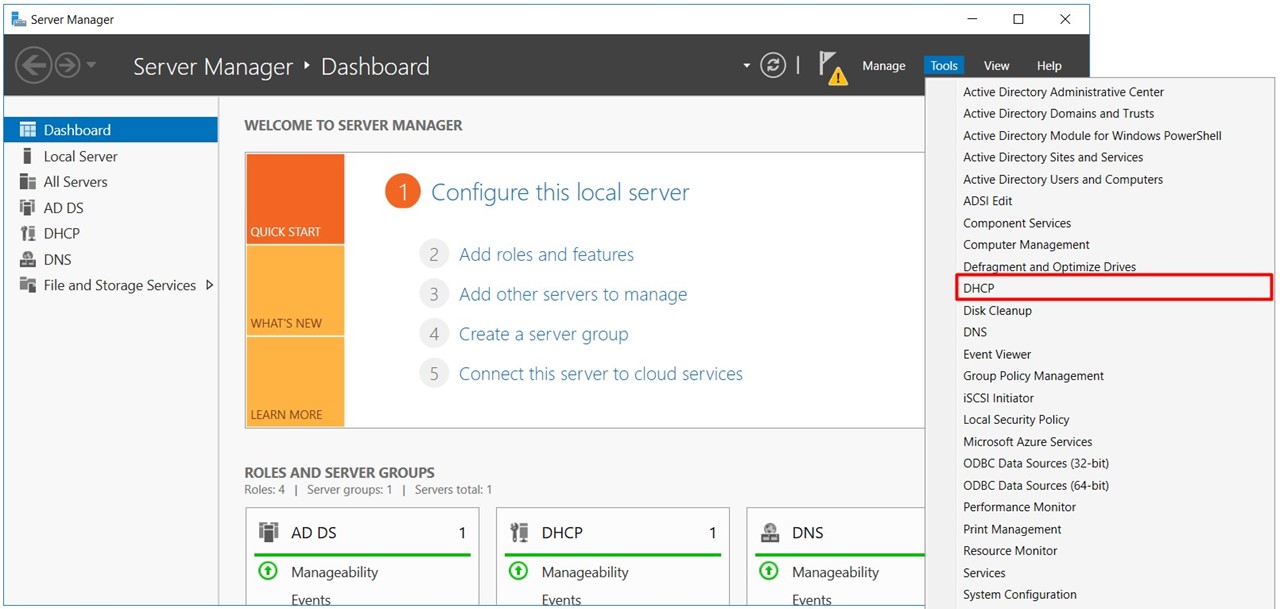
Task: Open AD DS tile title
Action: pyautogui.click(x=313, y=533)
